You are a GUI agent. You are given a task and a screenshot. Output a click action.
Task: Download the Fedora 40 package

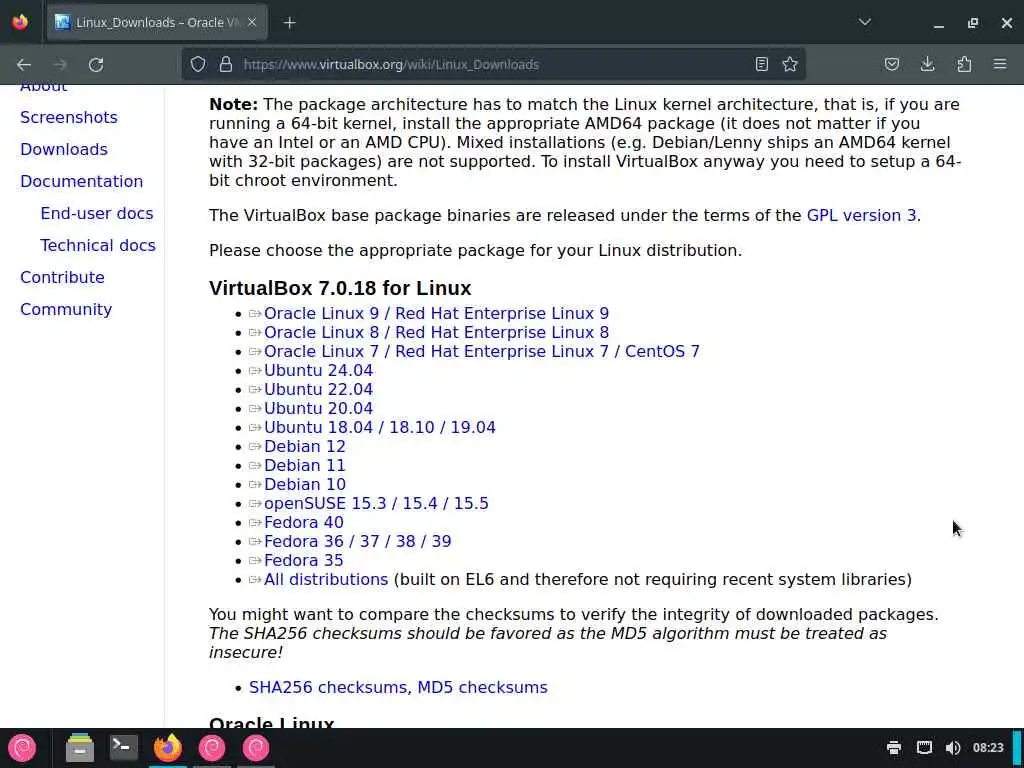tap(304, 522)
